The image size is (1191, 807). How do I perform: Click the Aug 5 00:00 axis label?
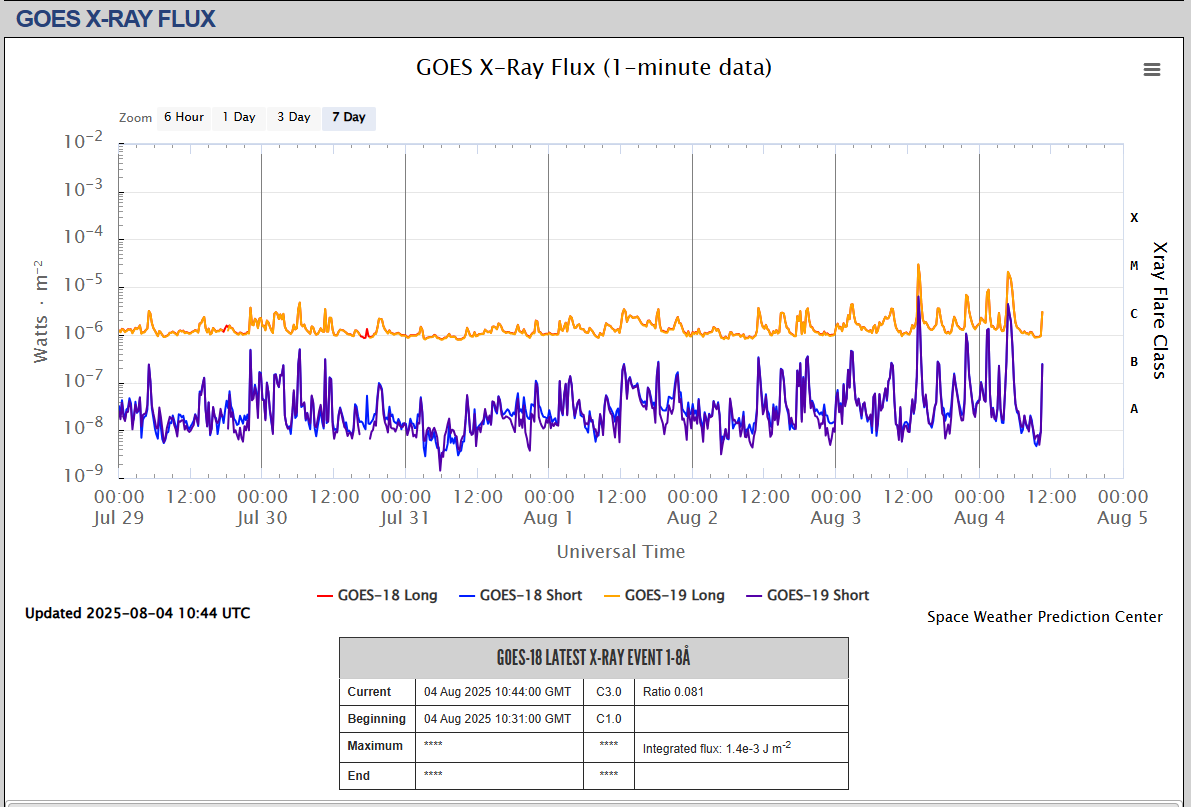pos(1123,507)
